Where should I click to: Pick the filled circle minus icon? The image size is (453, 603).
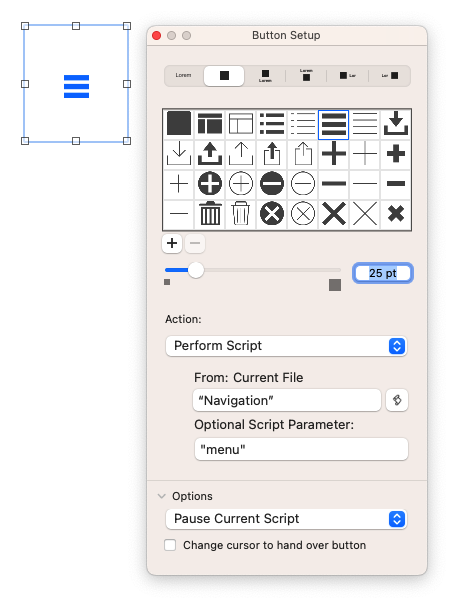[x=272, y=183]
